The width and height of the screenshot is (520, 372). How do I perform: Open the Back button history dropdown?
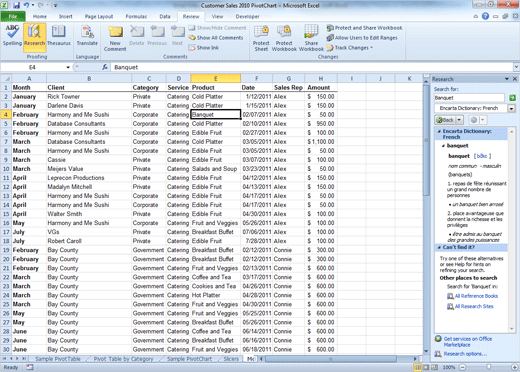point(460,120)
